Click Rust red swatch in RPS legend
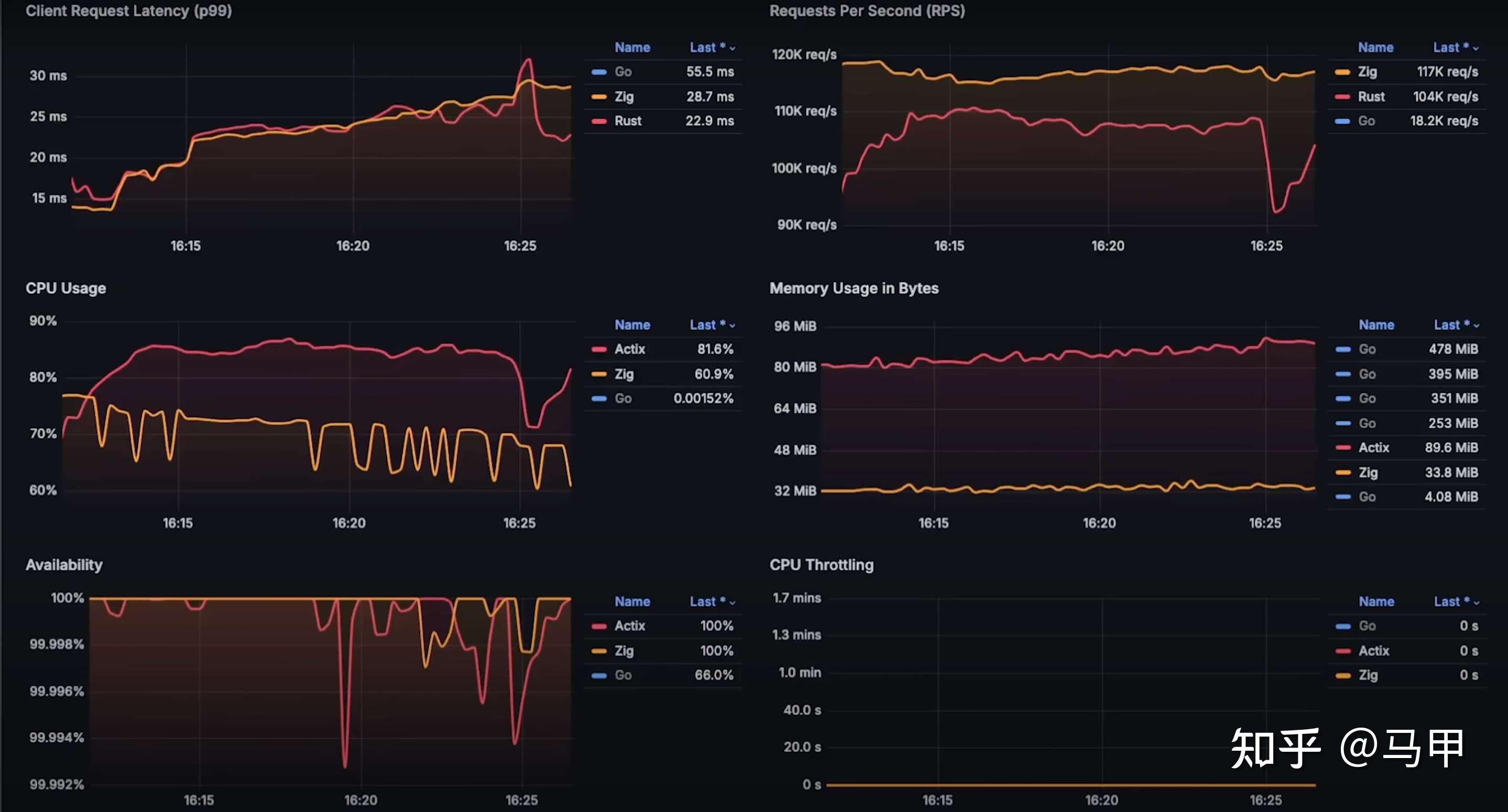Image resolution: width=1508 pixels, height=812 pixels. coord(1342,96)
